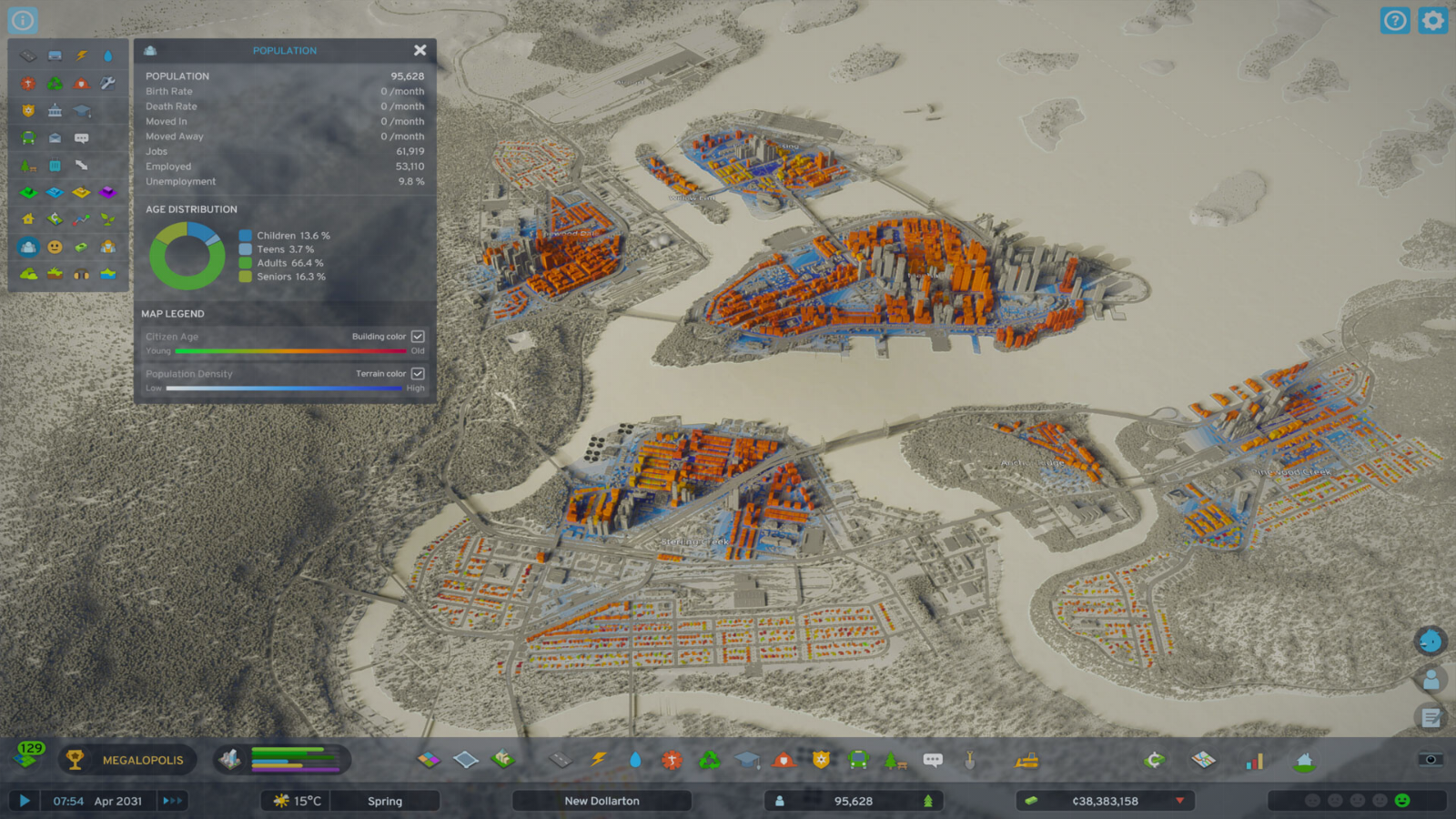The image size is (1456, 819).
Task: Open the Districts tool in bottom toolbar
Action: point(466,760)
